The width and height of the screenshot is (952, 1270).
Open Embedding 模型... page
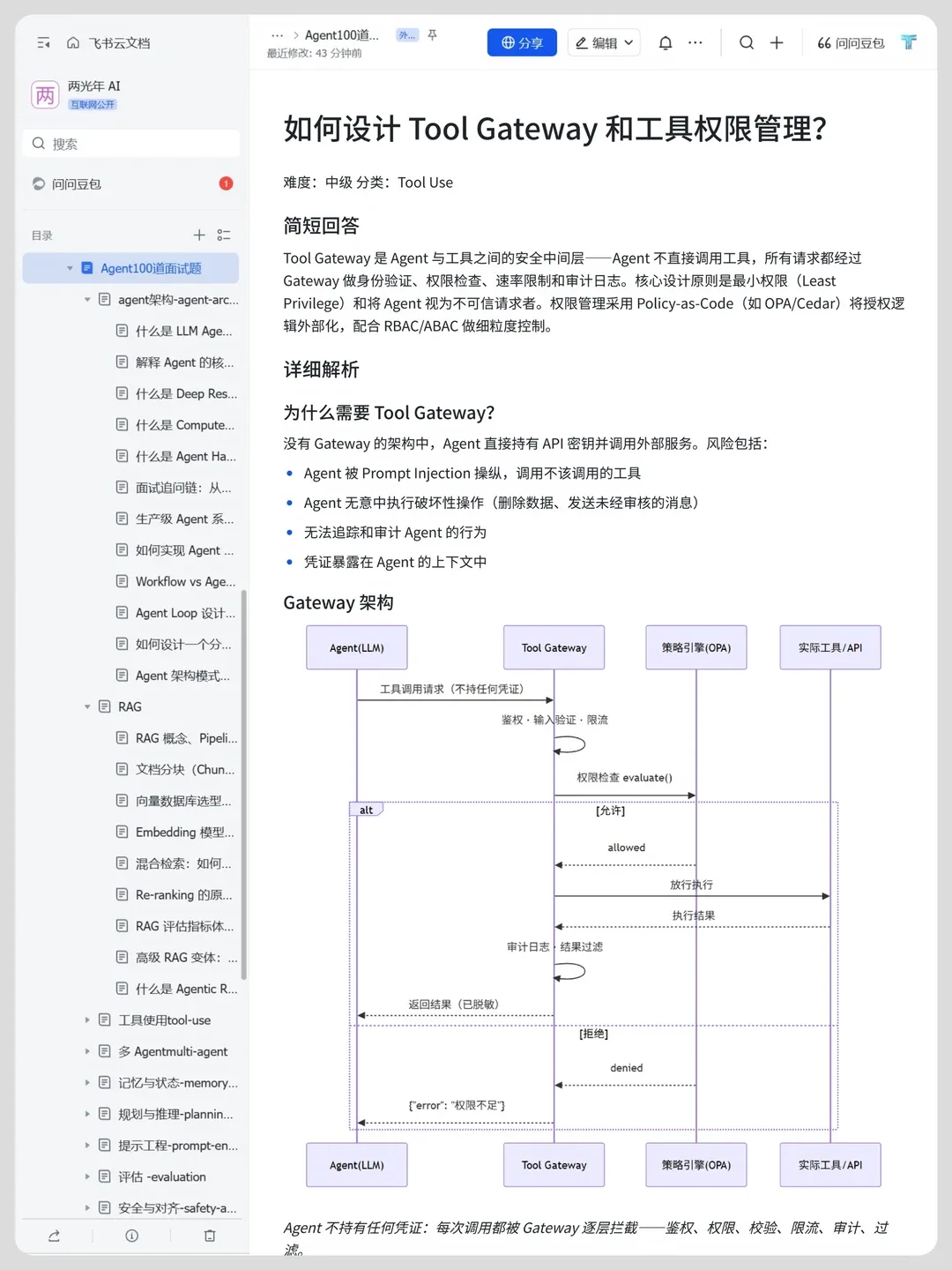coord(176,832)
